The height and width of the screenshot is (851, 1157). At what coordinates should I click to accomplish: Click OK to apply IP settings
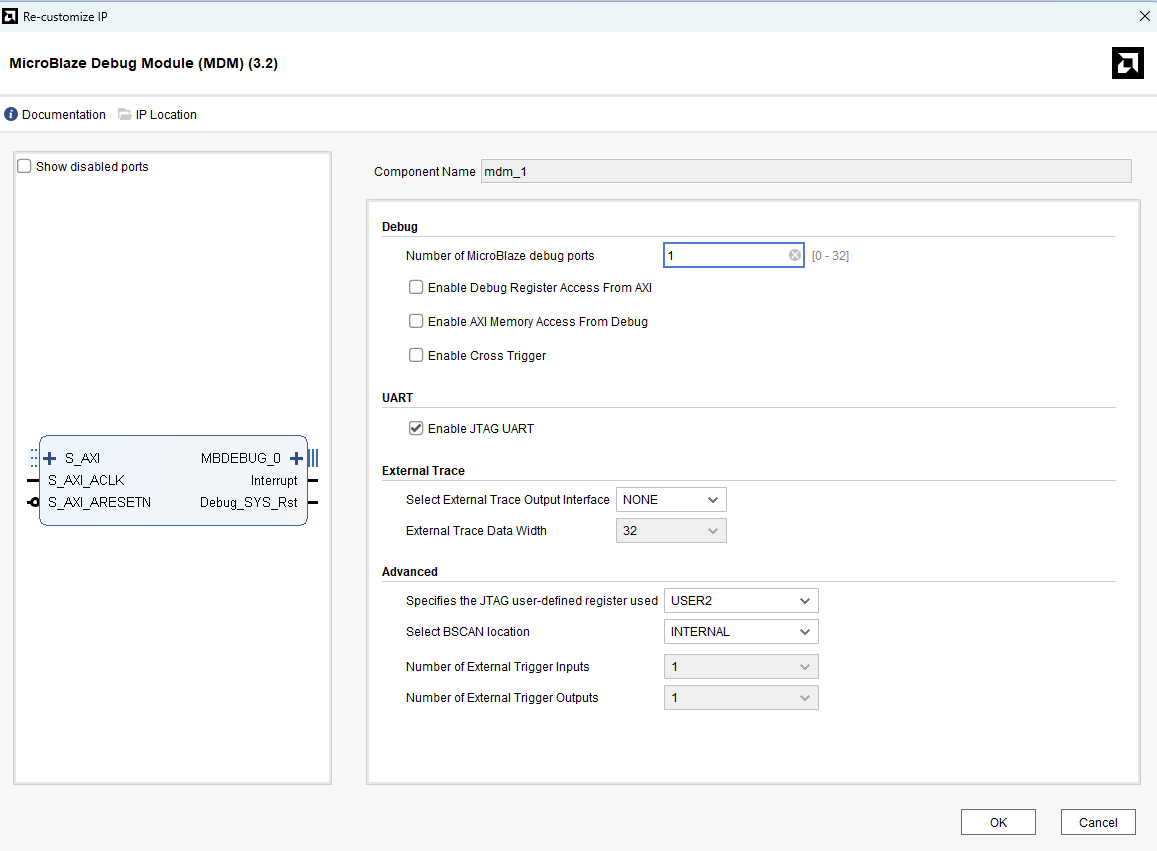(x=998, y=823)
